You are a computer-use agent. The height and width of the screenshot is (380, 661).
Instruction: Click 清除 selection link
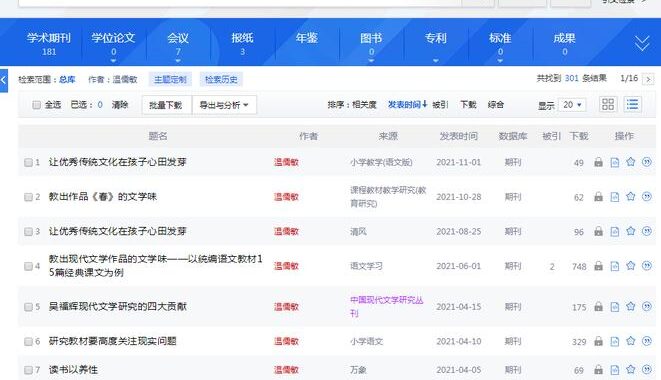[120, 105]
